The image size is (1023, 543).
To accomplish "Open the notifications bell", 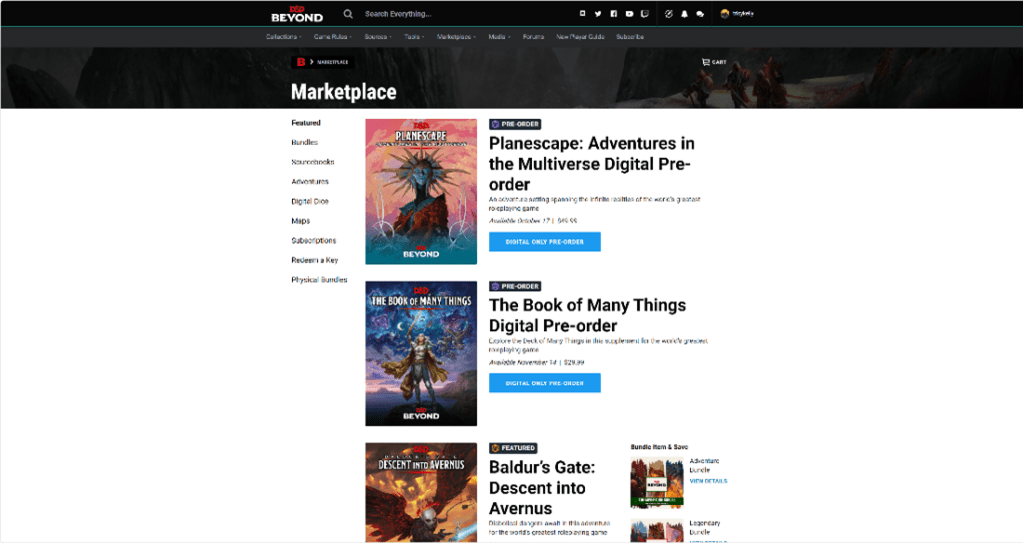I will [x=685, y=14].
